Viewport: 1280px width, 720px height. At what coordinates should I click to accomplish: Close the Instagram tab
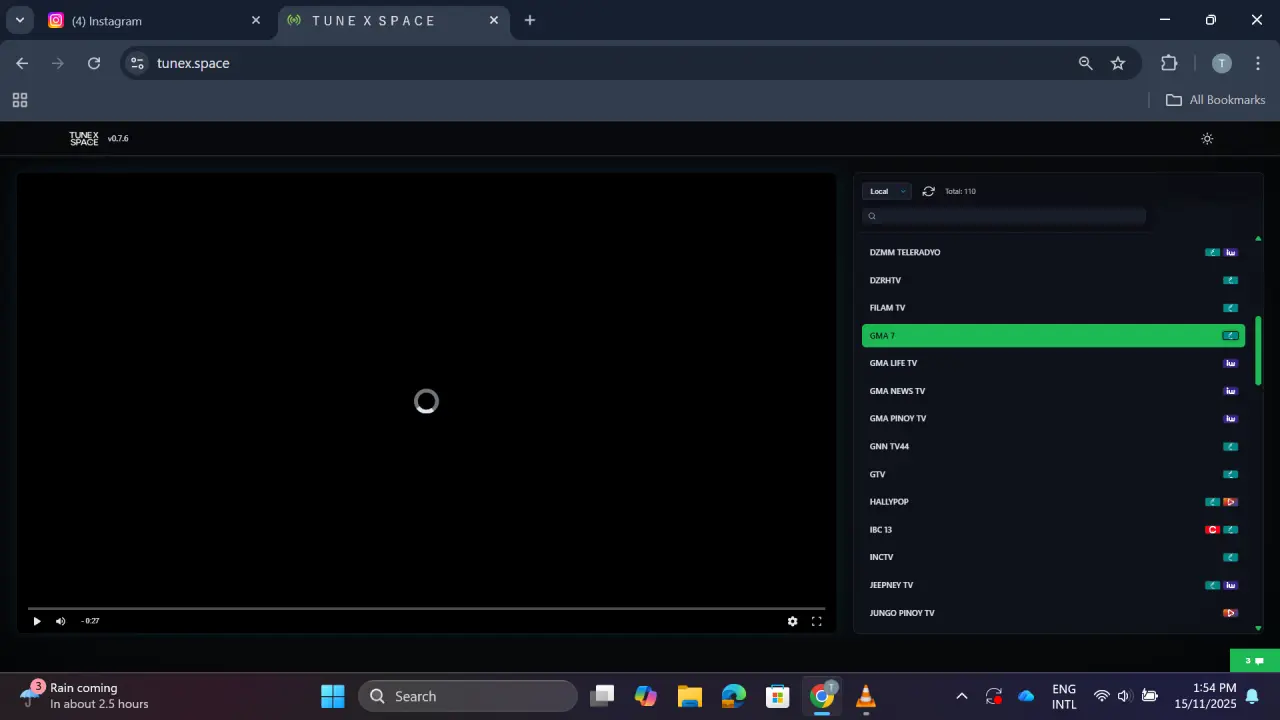coord(256,20)
